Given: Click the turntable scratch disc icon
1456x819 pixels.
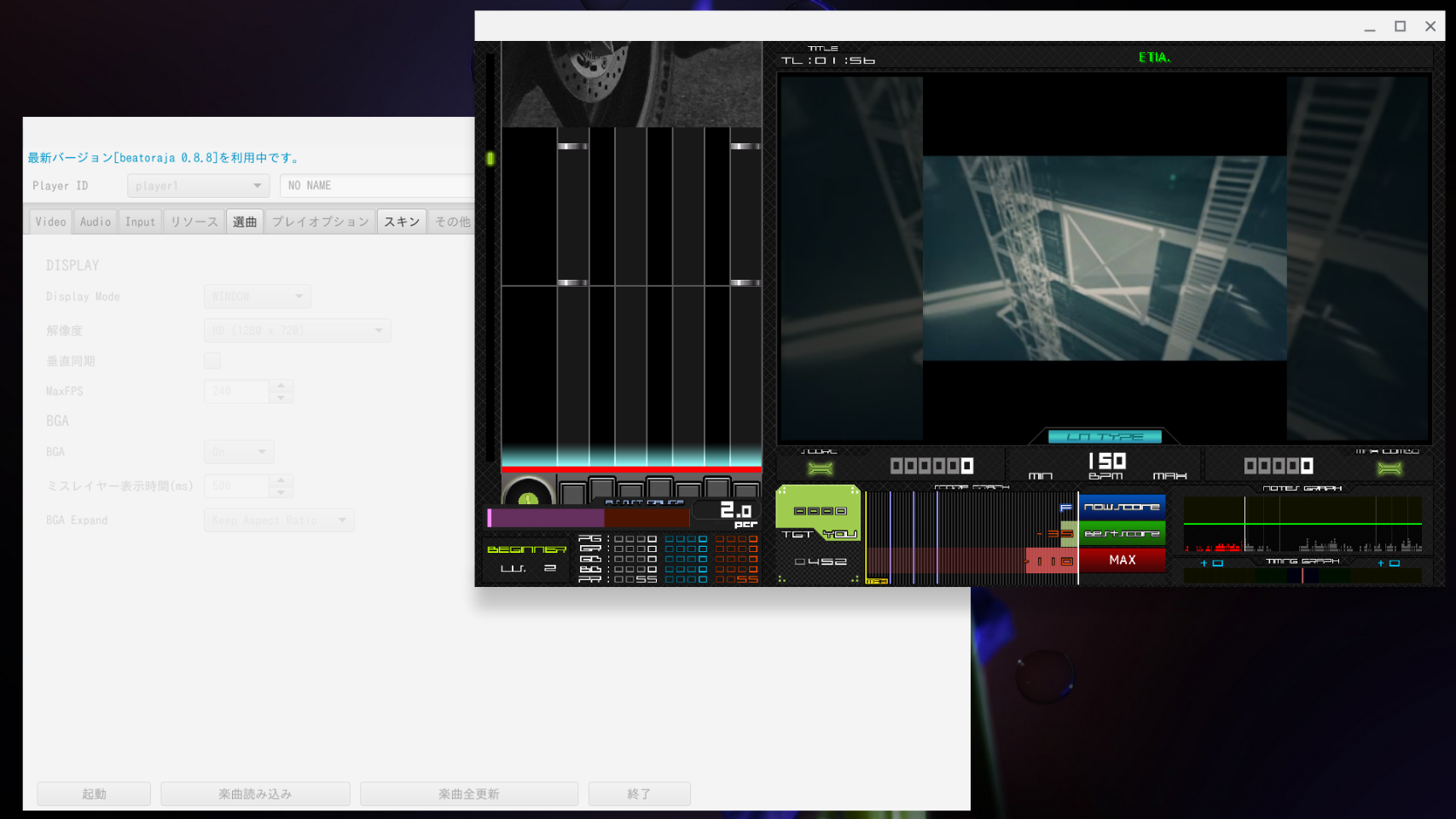Looking at the screenshot, I should (x=528, y=495).
